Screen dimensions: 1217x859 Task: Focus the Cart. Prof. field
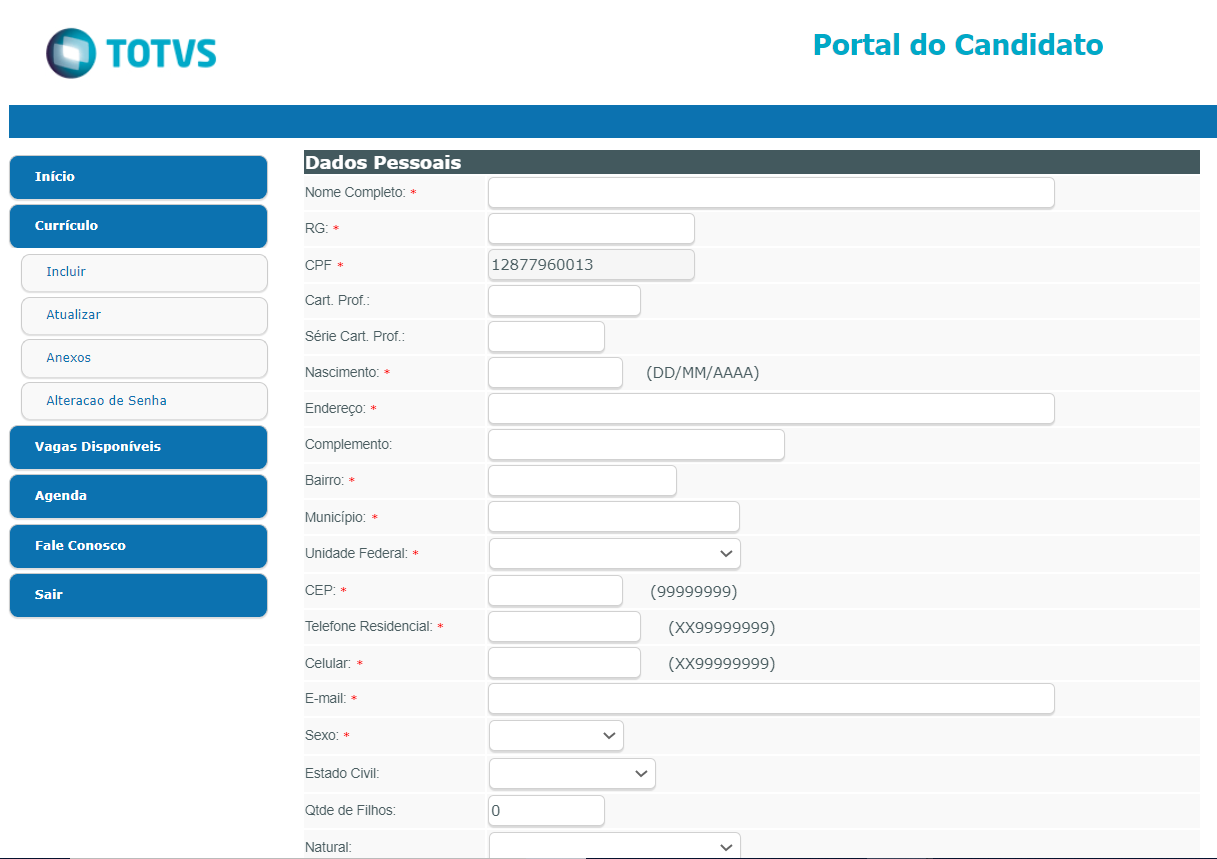click(x=564, y=301)
